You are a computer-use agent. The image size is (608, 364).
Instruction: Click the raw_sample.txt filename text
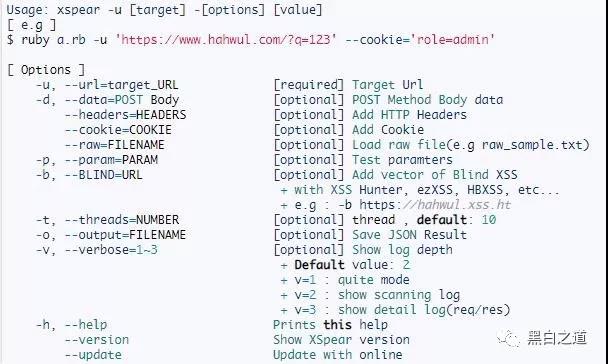coord(532,145)
